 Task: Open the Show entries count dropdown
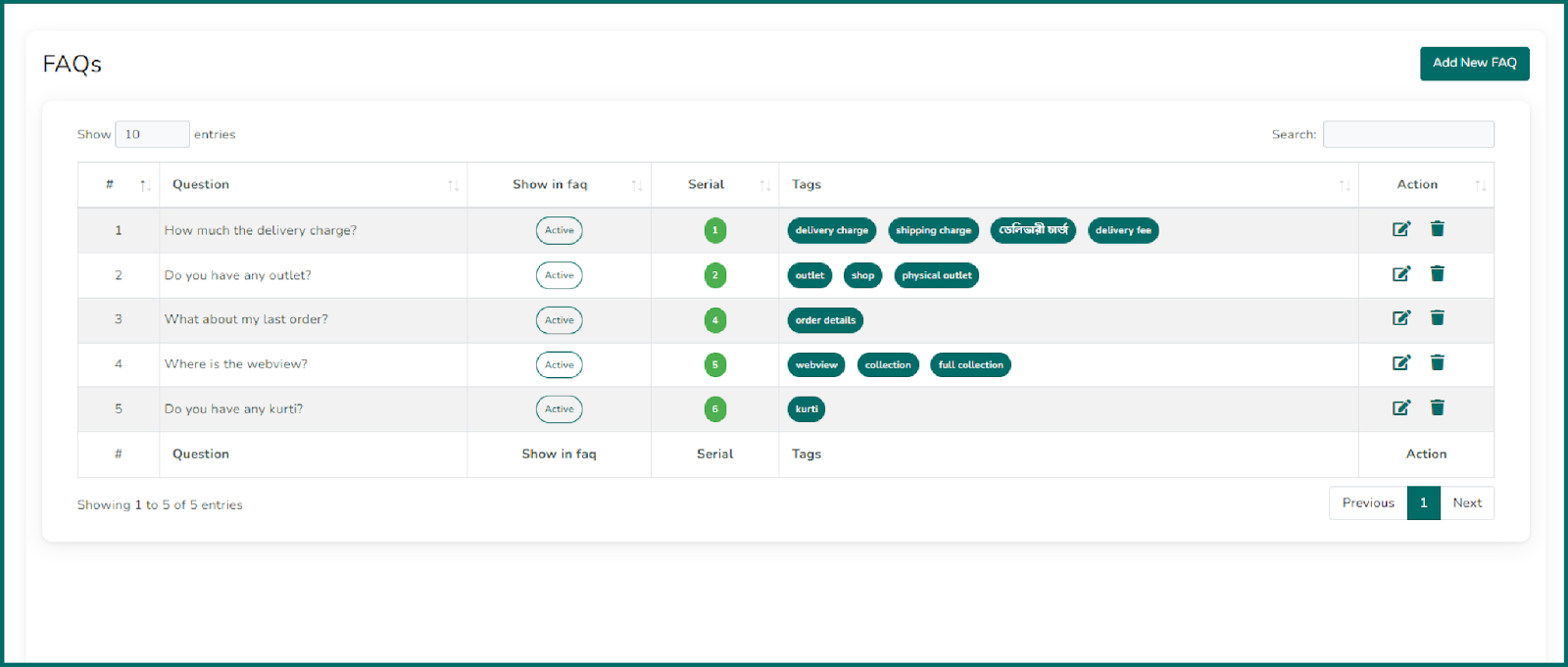tap(152, 134)
